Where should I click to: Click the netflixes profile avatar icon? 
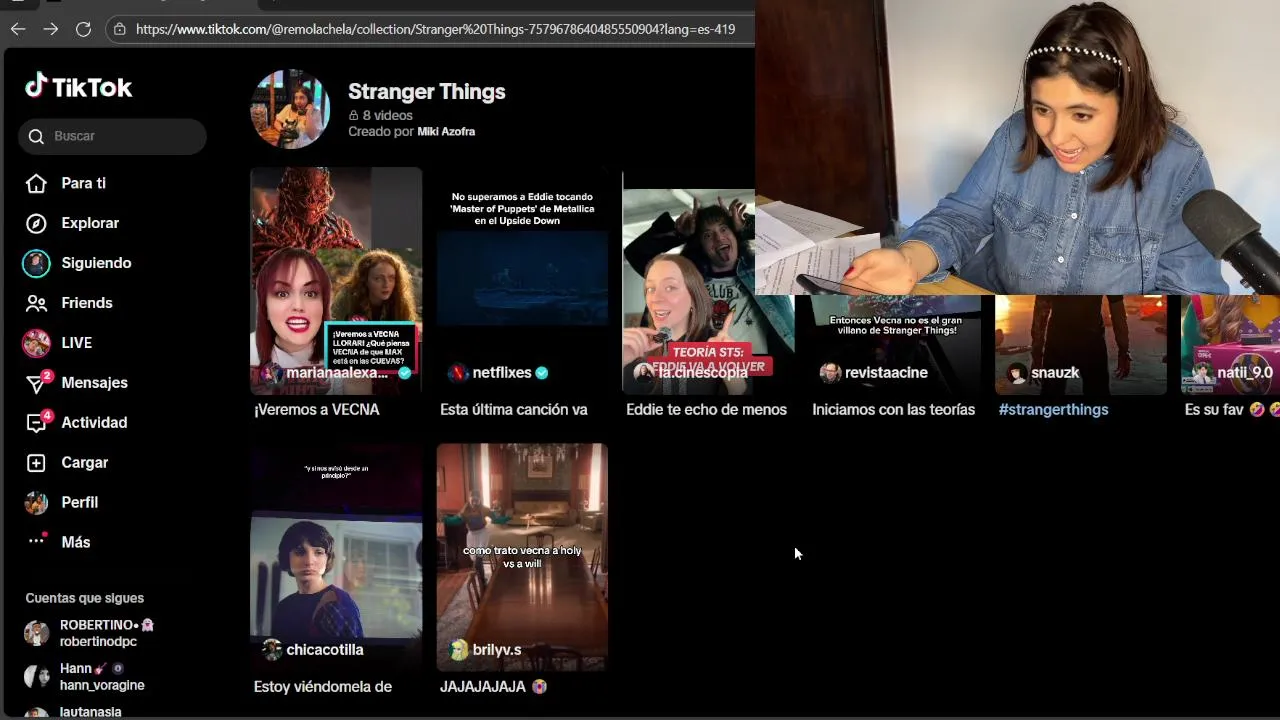coord(457,373)
